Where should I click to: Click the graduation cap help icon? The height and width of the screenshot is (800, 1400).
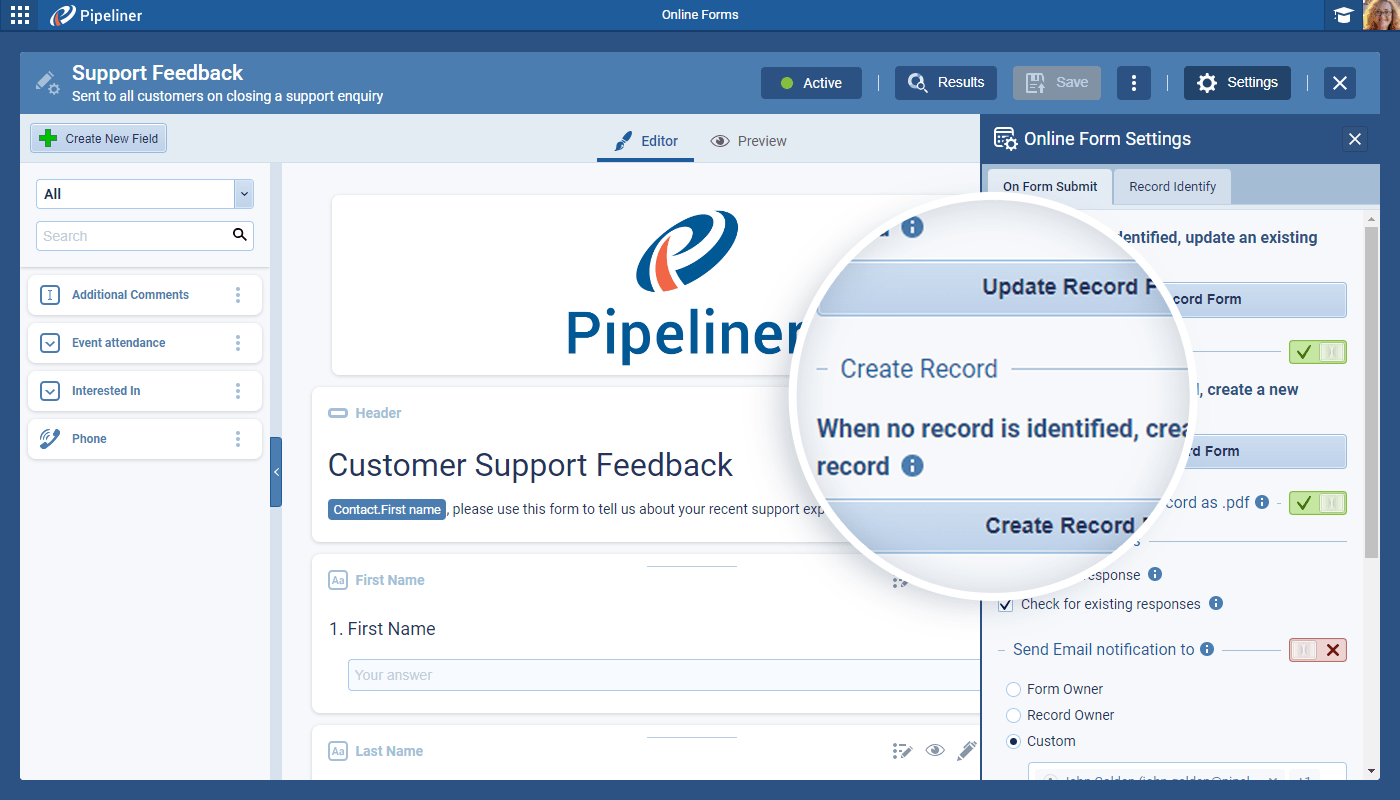(1343, 15)
